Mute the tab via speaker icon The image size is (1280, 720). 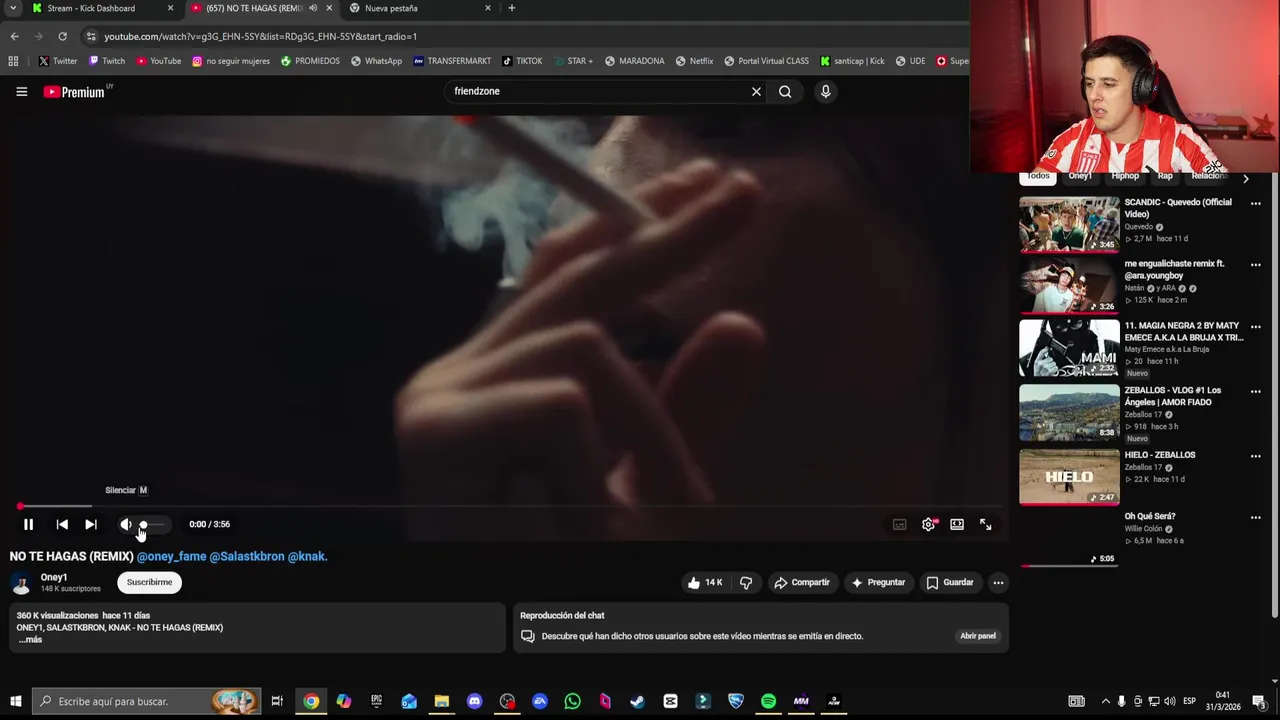pos(313,8)
